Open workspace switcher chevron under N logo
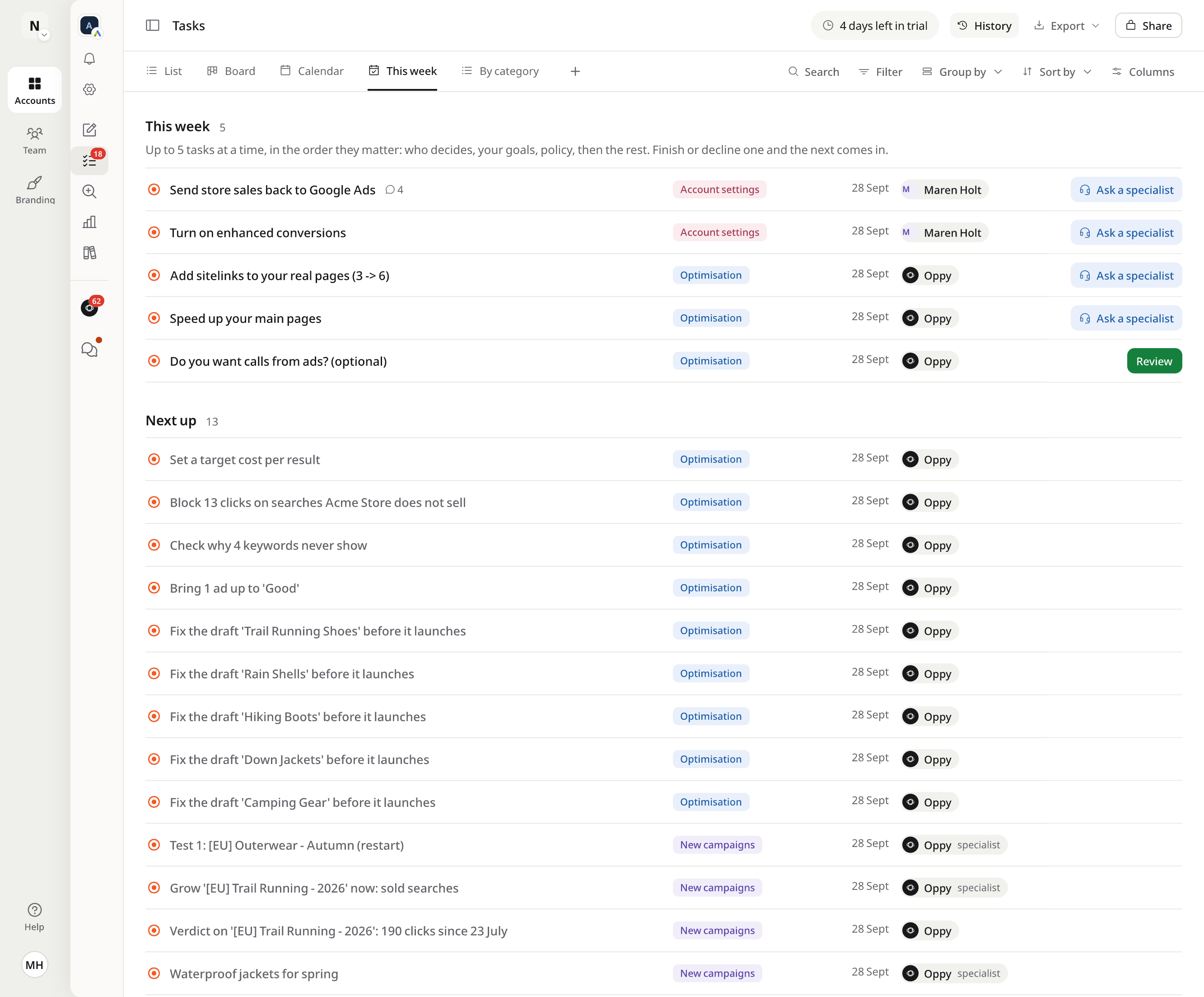This screenshot has width=1204, height=997. (44, 36)
